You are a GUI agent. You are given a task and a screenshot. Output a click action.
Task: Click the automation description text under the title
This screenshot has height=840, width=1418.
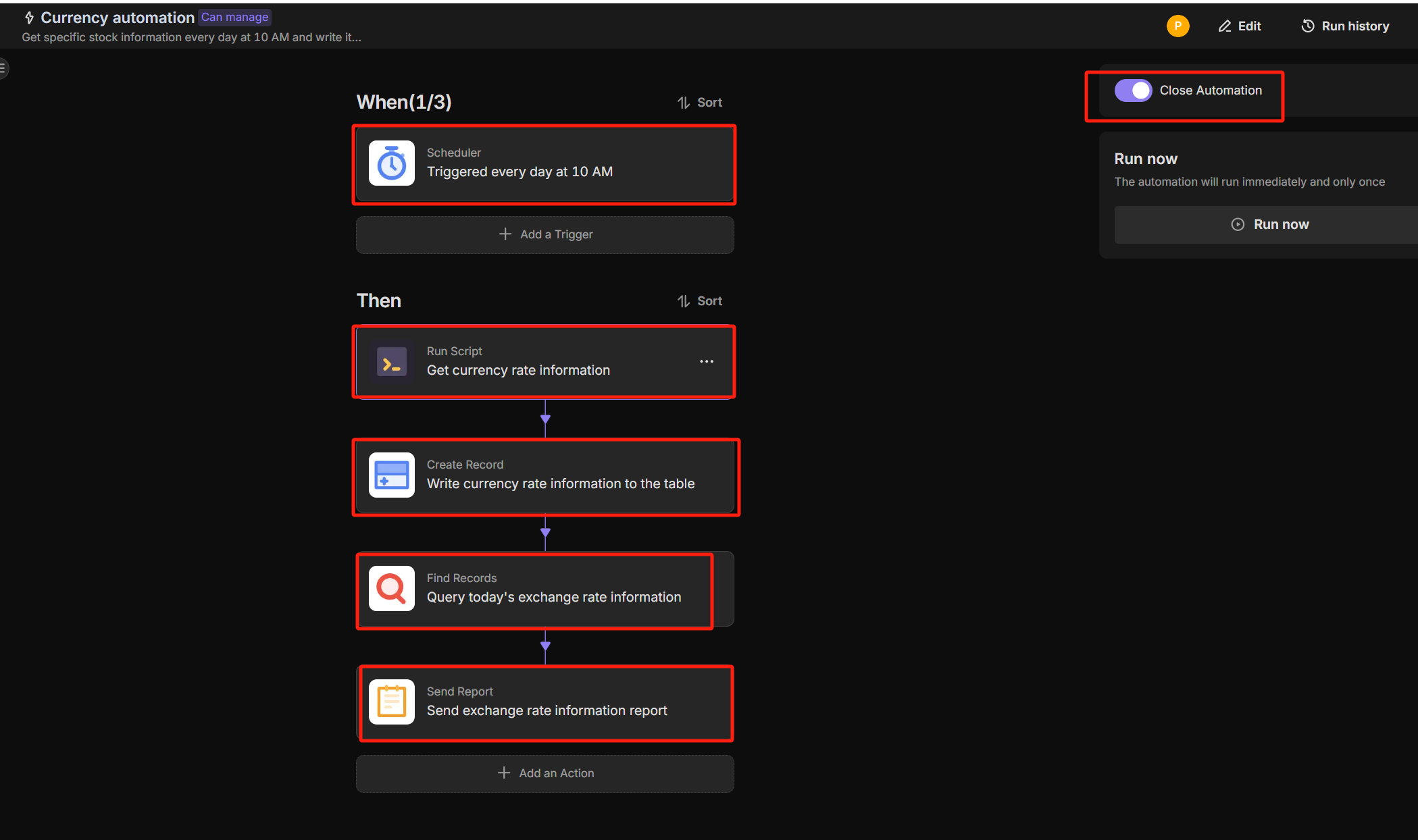click(191, 38)
